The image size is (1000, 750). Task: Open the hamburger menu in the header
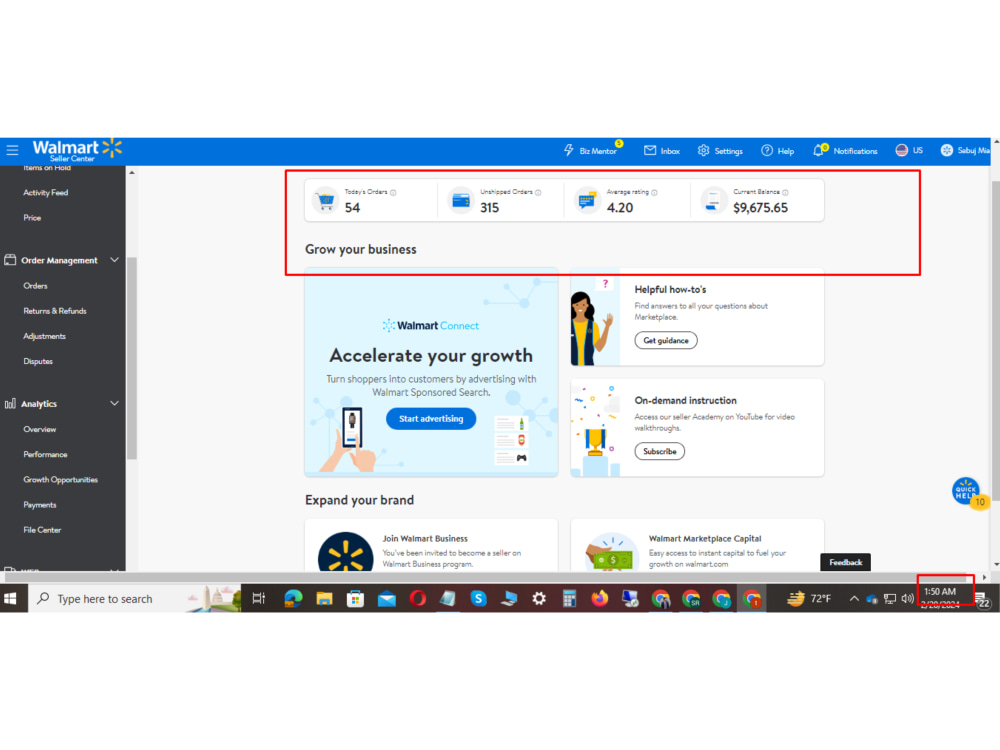pos(12,151)
